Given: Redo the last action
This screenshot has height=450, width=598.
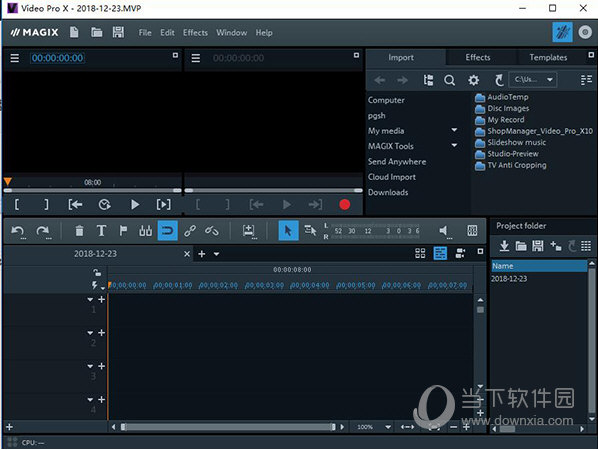Looking at the screenshot, I should click(x=43, y=231).
